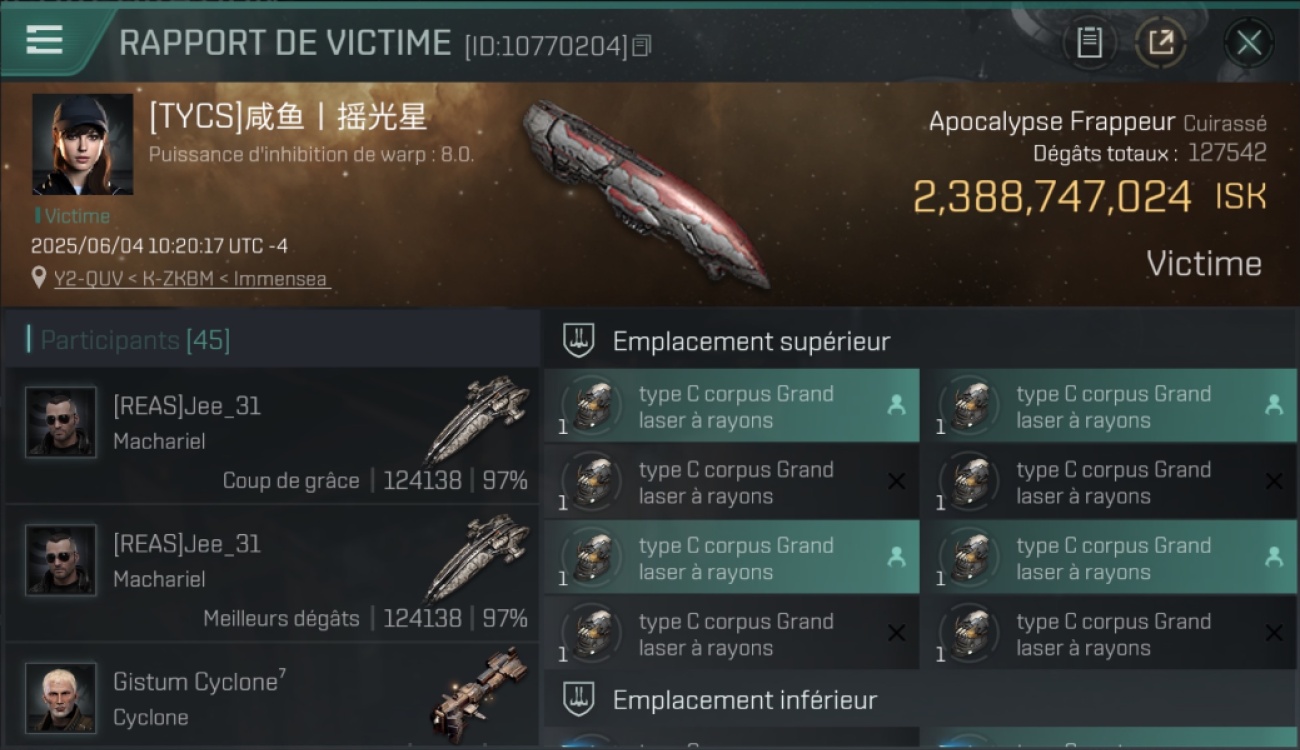Open Gistum Cyclone pilot portrait
Image resolution: width=1300 pixels, height=750 pixels.
point(61,698)
